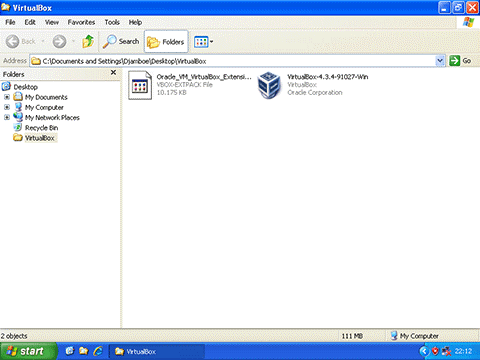Viewport: 480px width, 360px height.
Task: Click the Go button
Action: click(x=461, y=61)
